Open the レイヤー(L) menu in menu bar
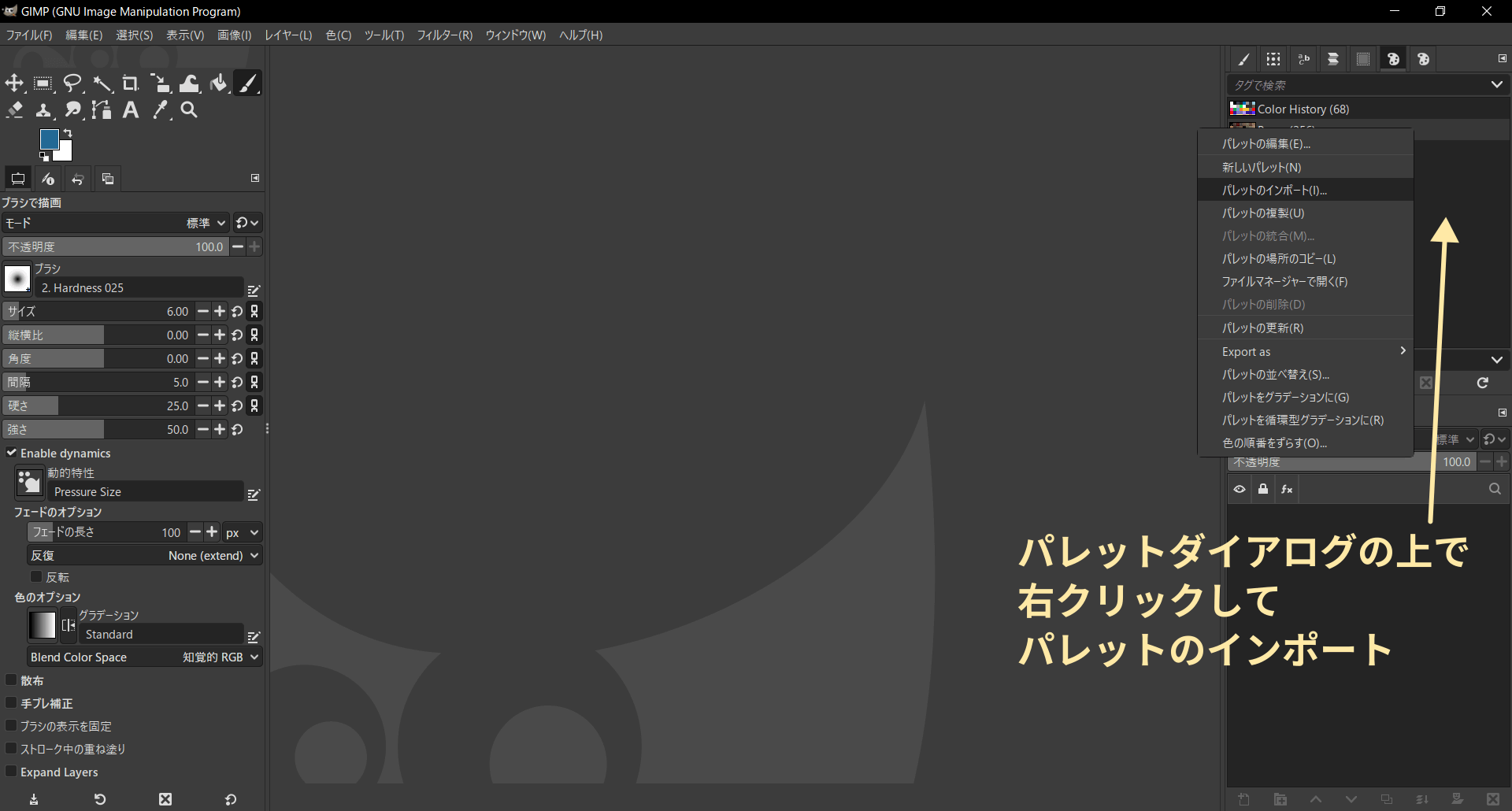1512x811 pixels. (x=288, y=35)
